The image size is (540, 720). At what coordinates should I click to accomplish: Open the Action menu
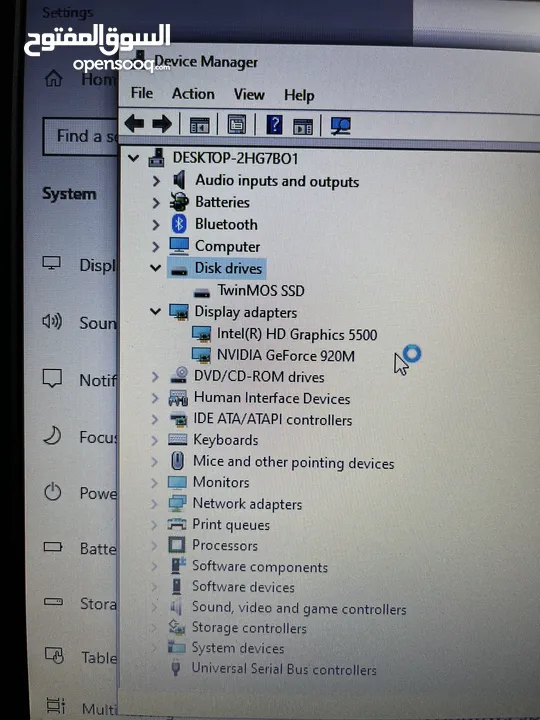point(193,94)
